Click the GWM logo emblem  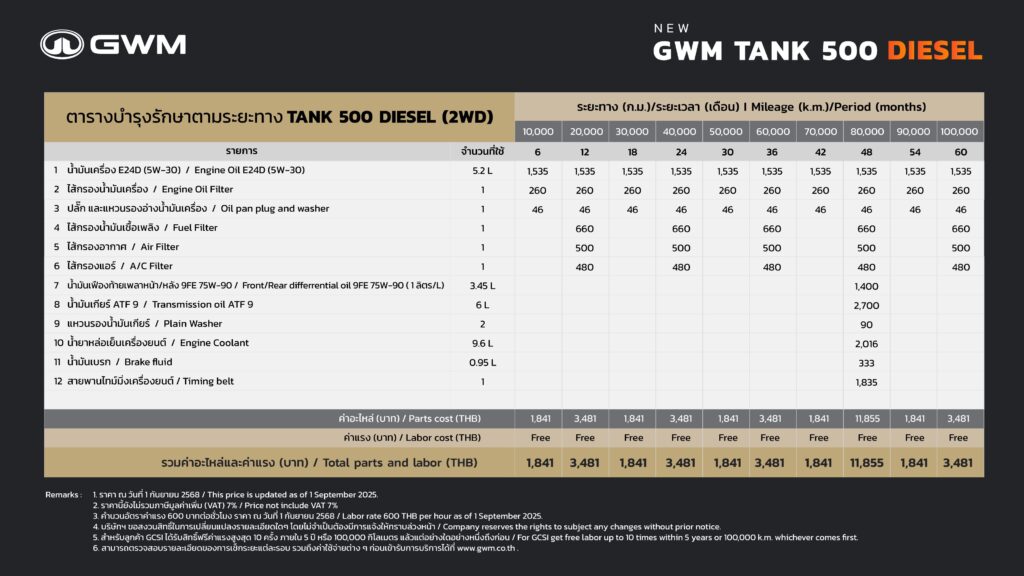[x=62, y=44]
